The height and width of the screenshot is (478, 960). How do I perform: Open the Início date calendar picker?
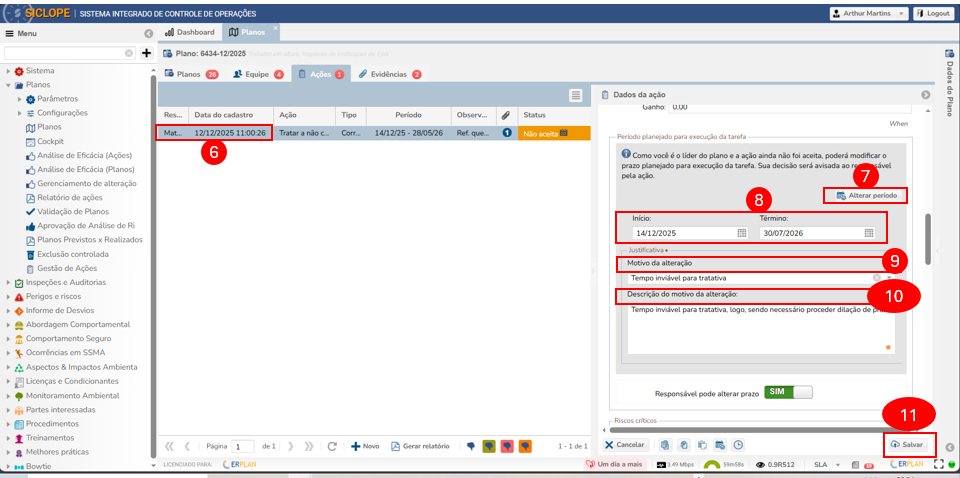pyautogui.click(x=742, y=233)
